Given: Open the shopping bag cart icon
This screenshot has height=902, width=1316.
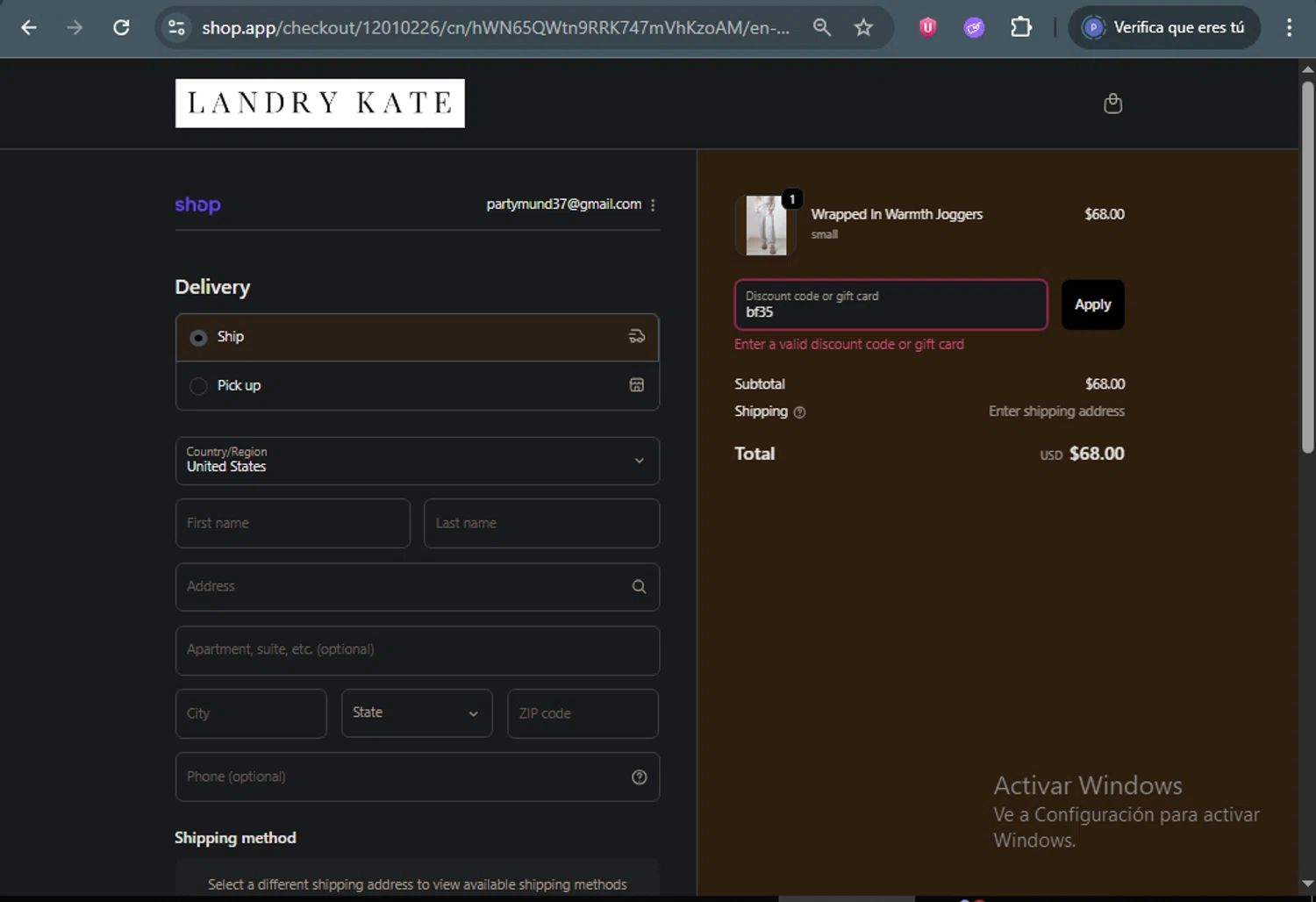Looking at the screenshot, I should coord(1112,104).
